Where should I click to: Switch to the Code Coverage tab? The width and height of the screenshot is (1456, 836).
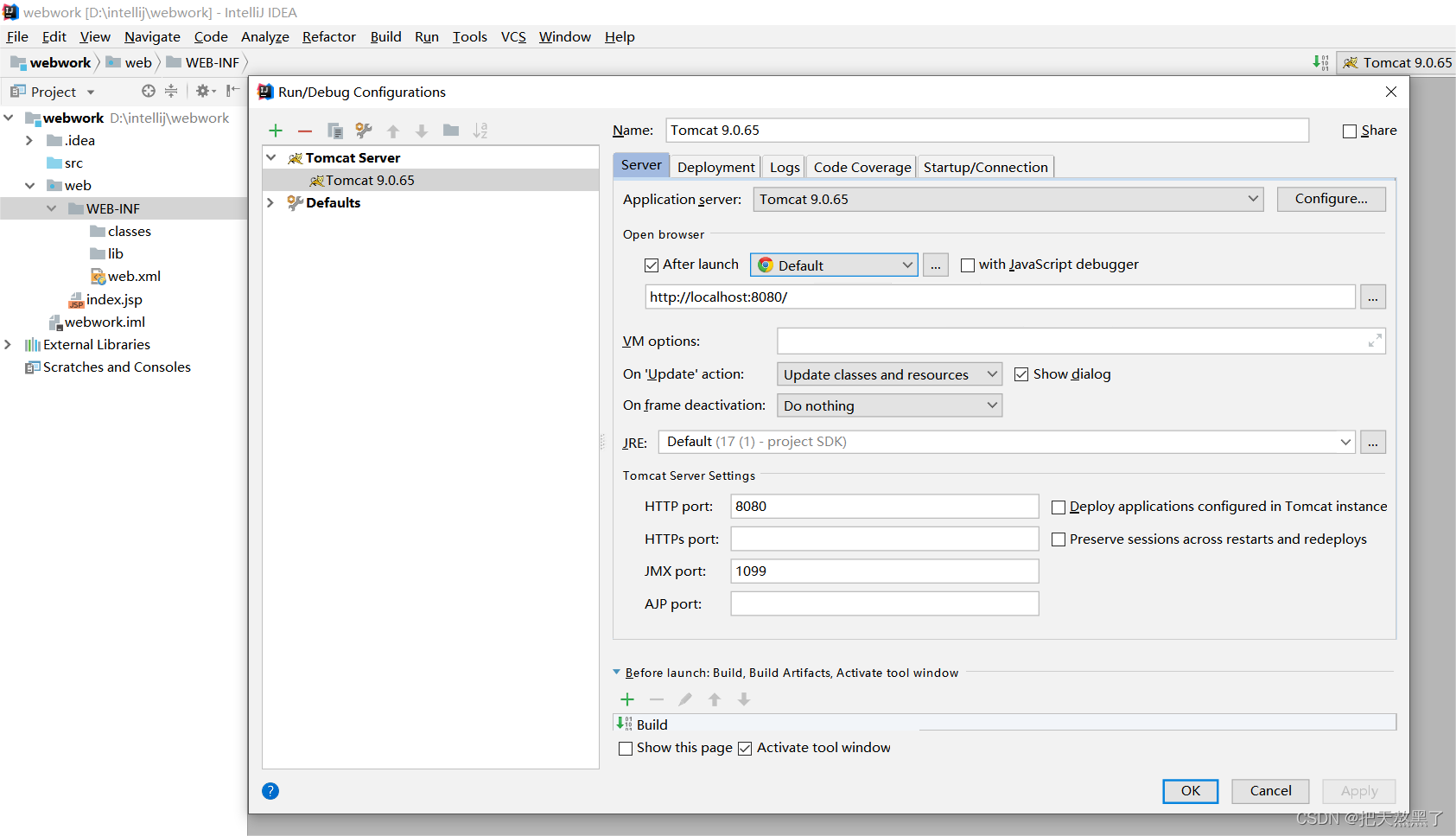(862, 168)
